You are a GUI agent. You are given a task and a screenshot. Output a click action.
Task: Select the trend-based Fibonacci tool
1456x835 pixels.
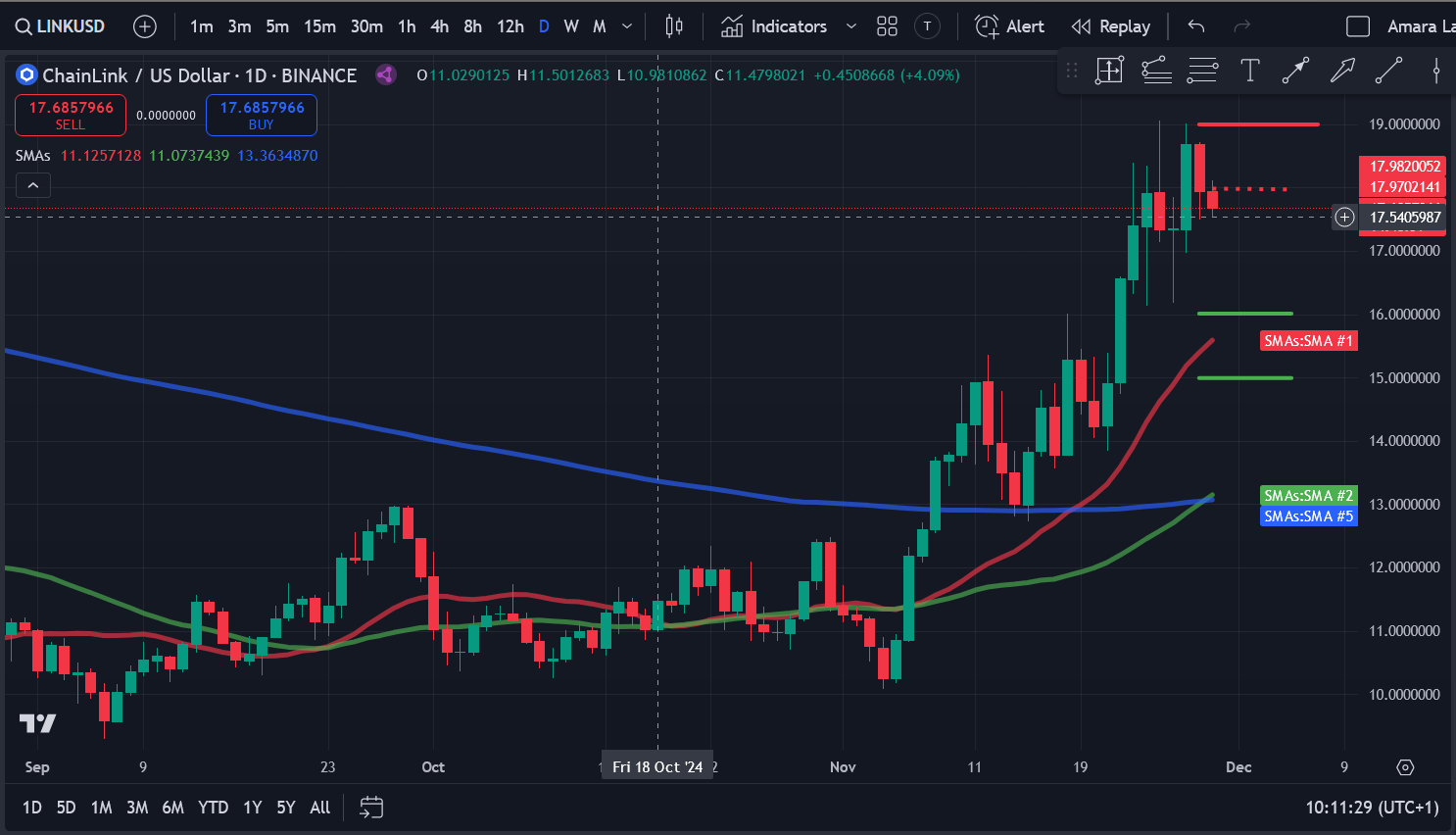tap(1156, 70)
